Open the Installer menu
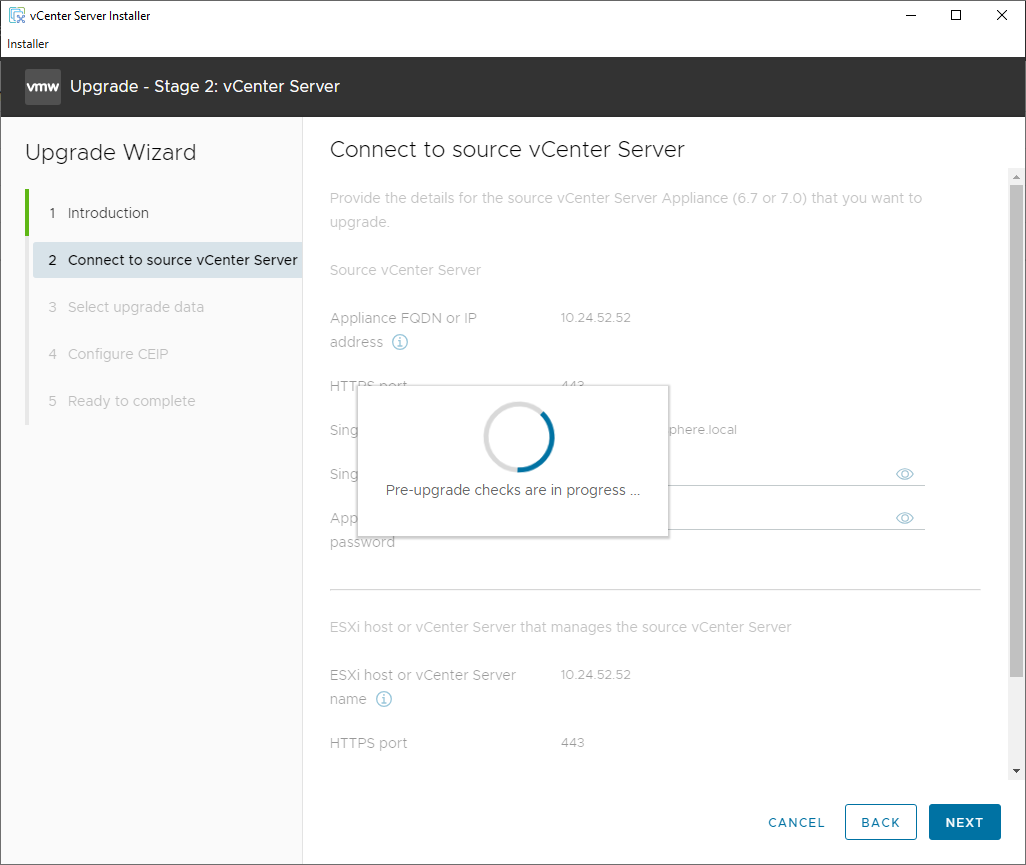This screenshot has width=1026, height=865. [28, 44]
